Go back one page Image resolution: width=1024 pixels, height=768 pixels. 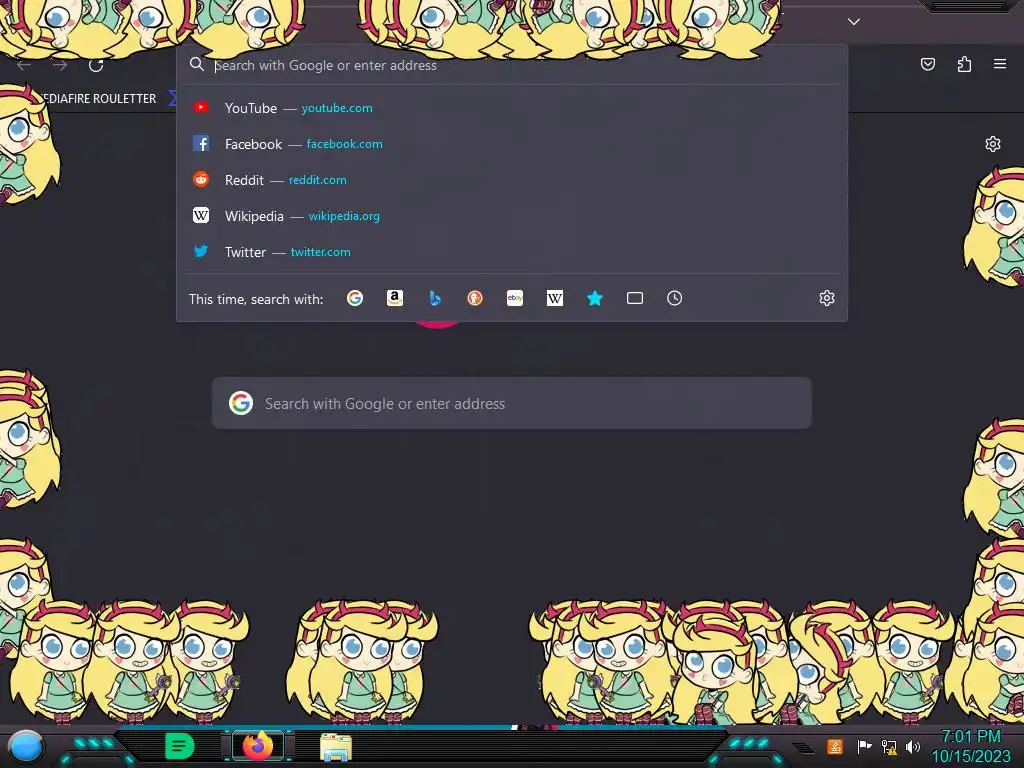coord(24,65)
